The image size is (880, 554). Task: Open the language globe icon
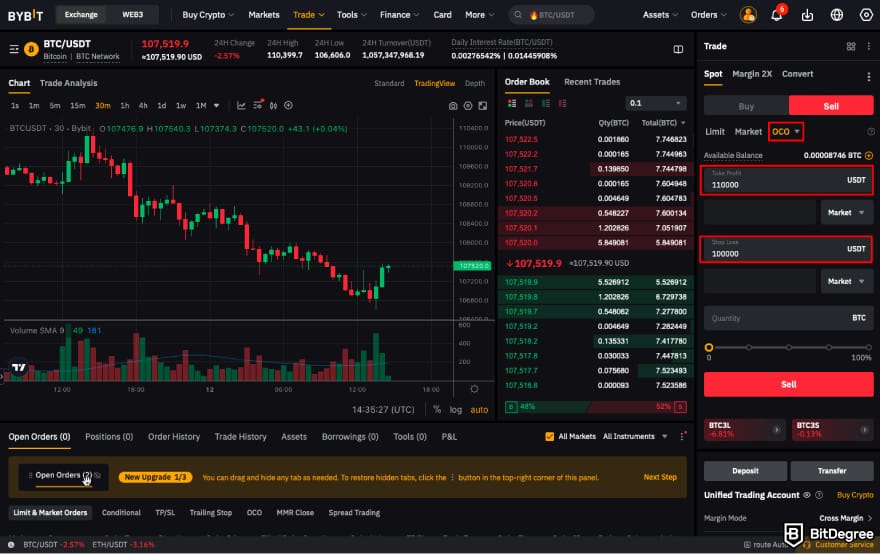[837, 15]
